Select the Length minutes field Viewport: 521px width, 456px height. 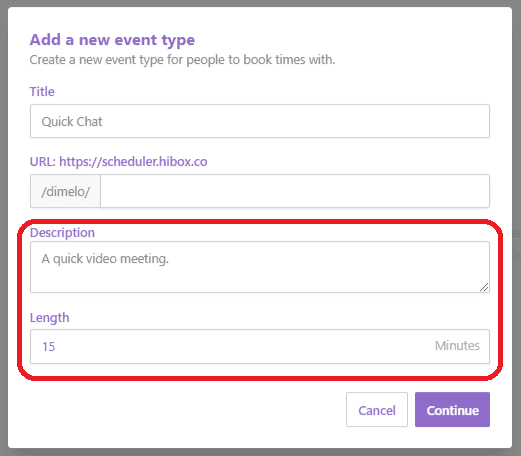coord(260,346)
